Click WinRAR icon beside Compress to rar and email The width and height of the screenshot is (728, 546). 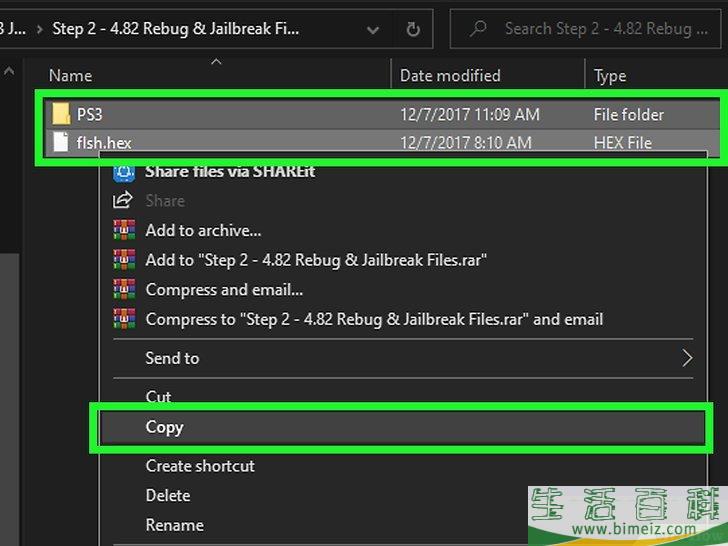[x=124, y=319]
